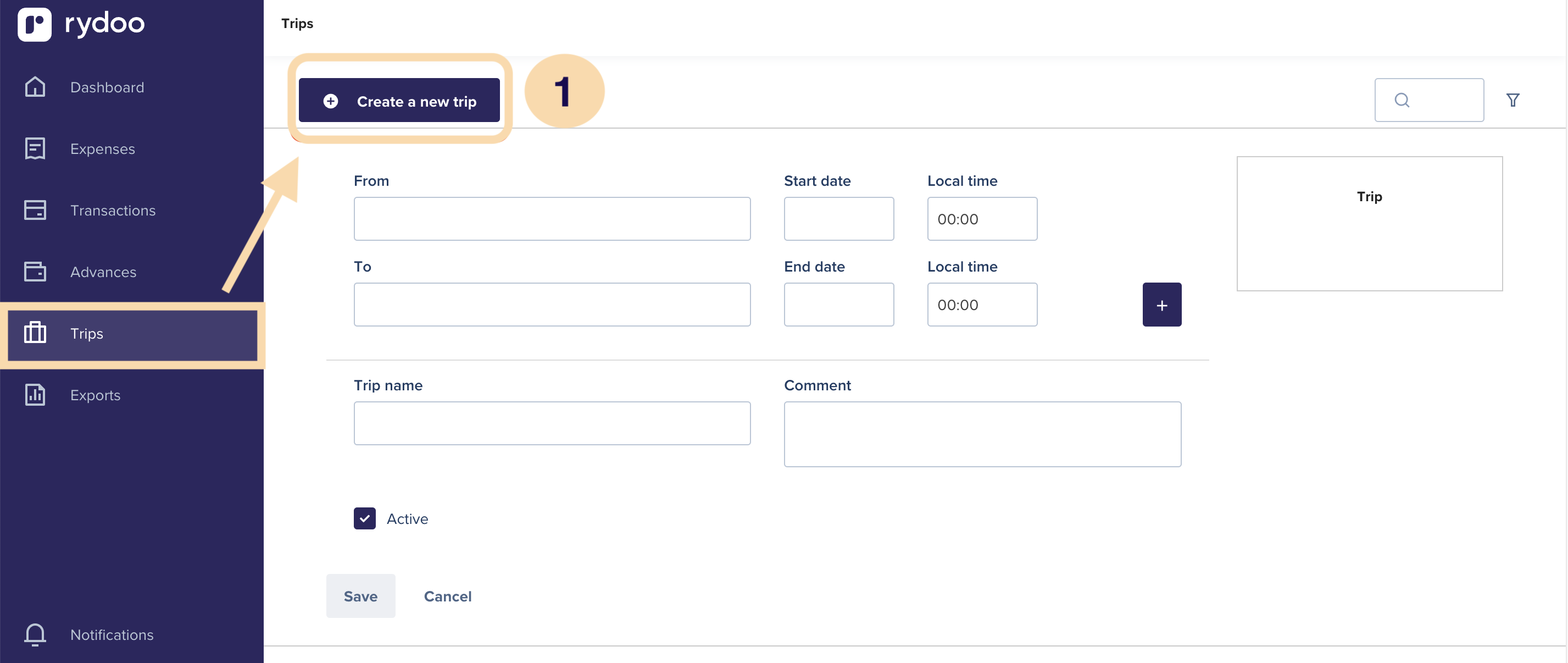Go to Expenses in the sidebar
This screenshot has width=1568, height=663.
102,148
